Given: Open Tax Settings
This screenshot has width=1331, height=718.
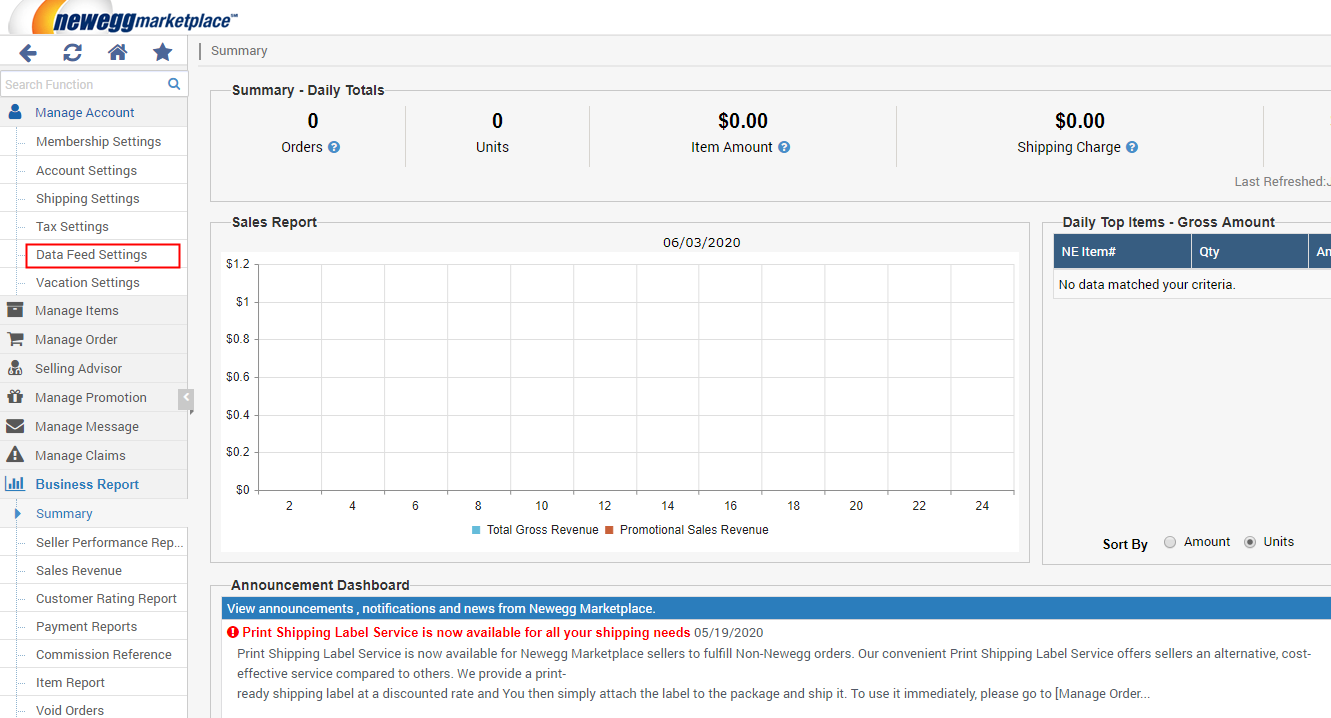Looking at the screenshot, I should click(72, 226).
